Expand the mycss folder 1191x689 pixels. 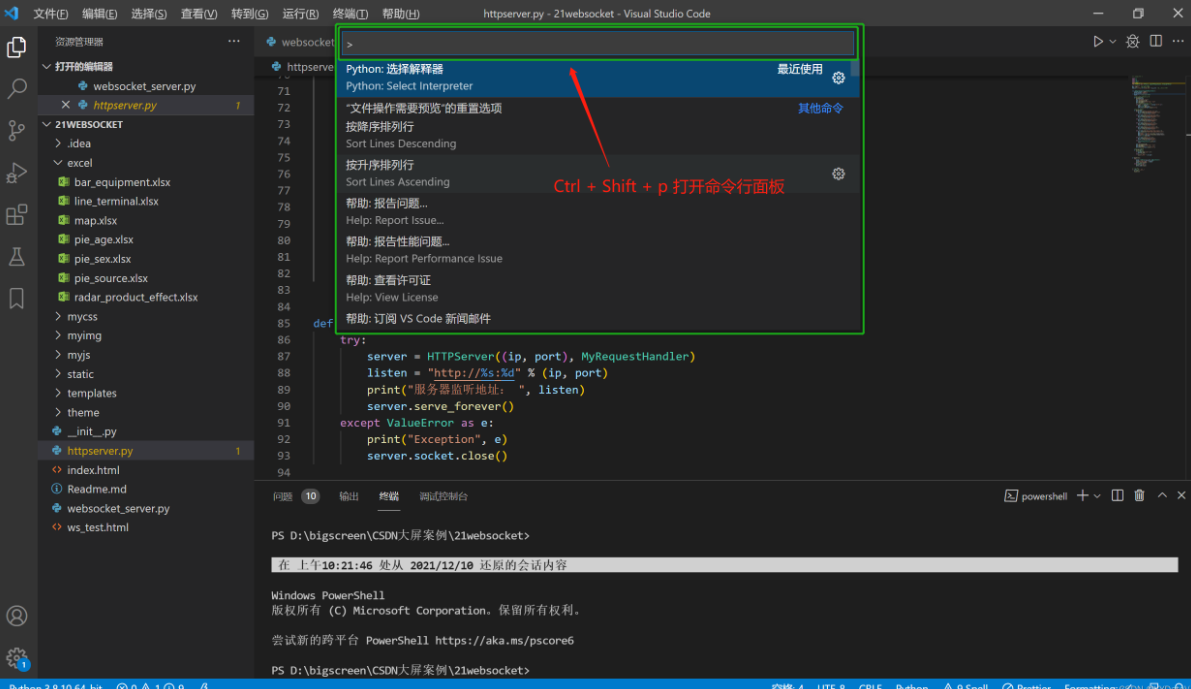coord(58,316)
